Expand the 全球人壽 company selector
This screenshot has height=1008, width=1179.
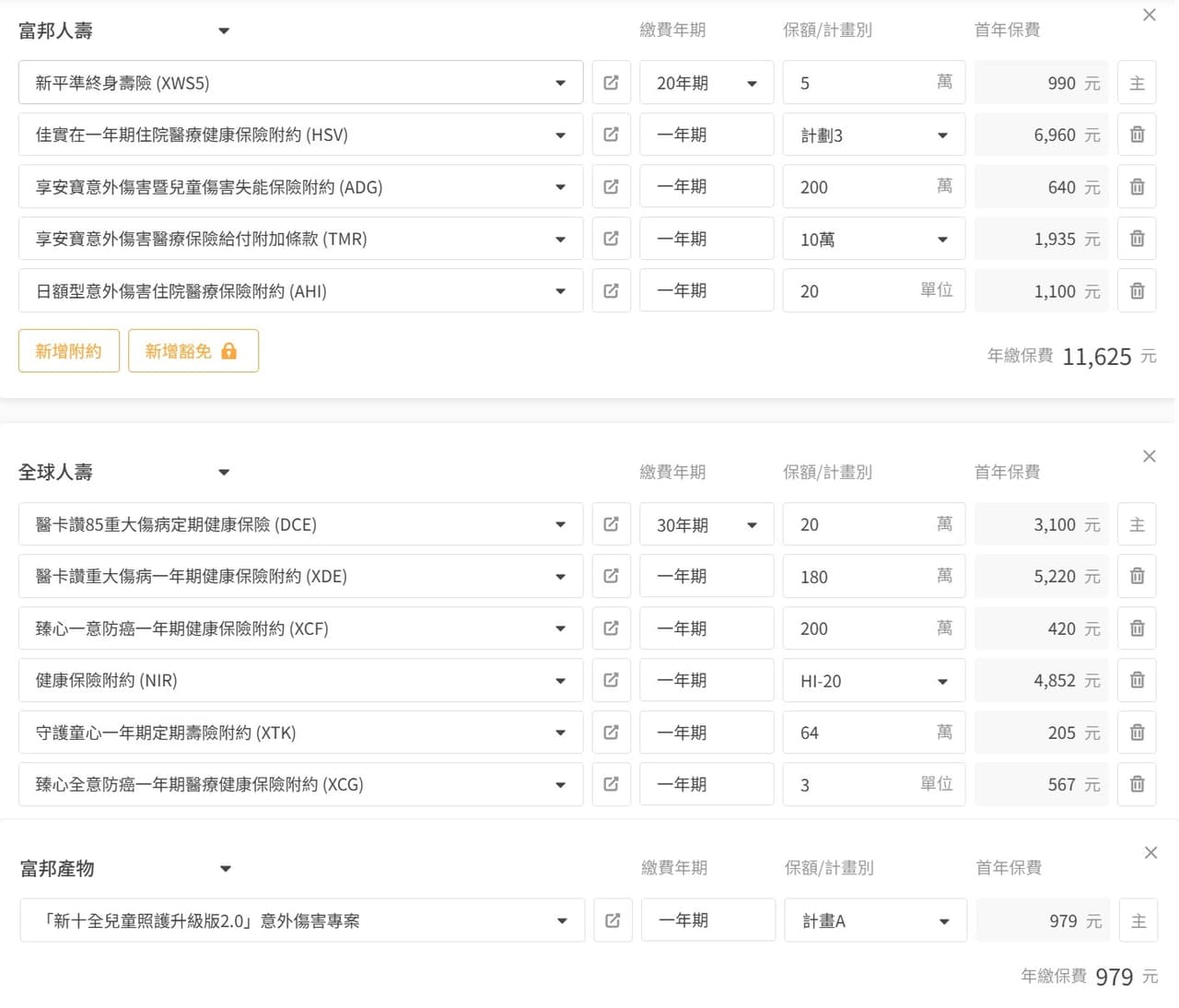point(223,473)
